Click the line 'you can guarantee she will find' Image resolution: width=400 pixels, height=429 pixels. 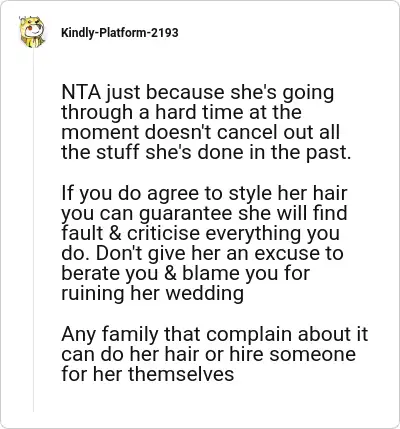click(x=204, y=214)
